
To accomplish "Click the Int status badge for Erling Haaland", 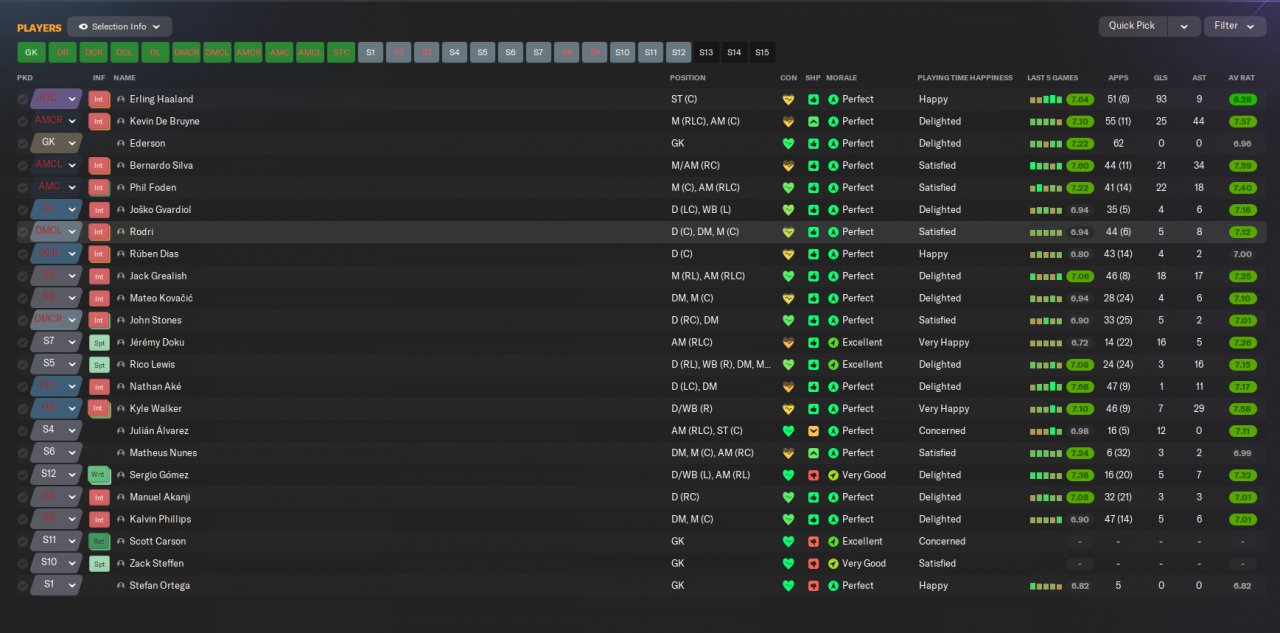I will point(99,99).
